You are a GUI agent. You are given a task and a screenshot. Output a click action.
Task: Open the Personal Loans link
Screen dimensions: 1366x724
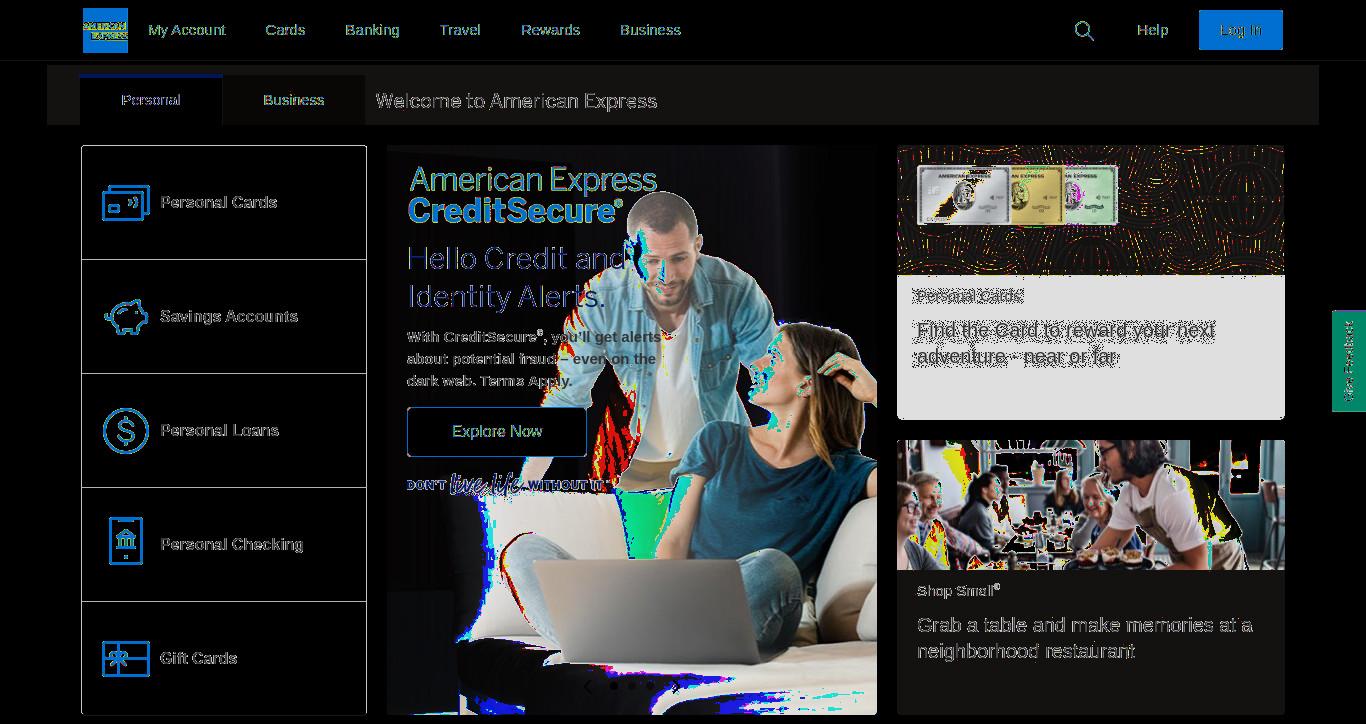point(220,430)
